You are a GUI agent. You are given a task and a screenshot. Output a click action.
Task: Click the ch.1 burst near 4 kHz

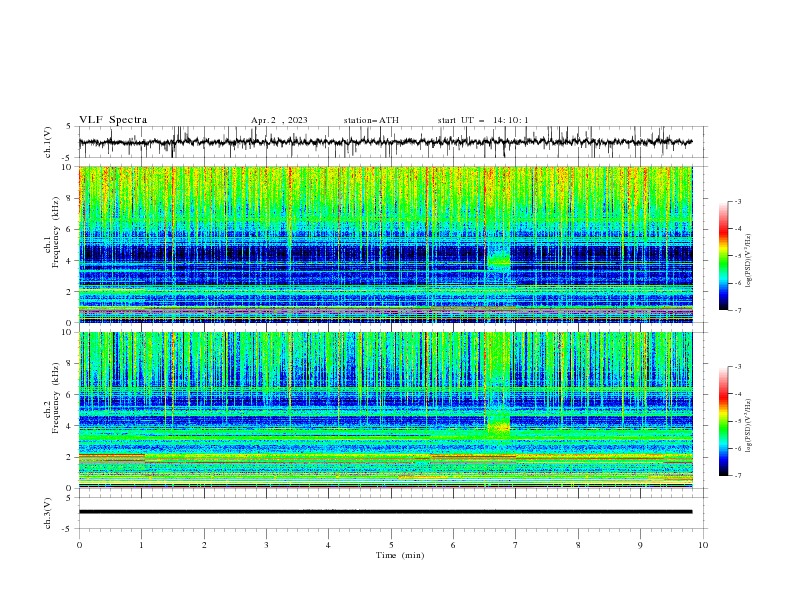[x=500, y=260]
